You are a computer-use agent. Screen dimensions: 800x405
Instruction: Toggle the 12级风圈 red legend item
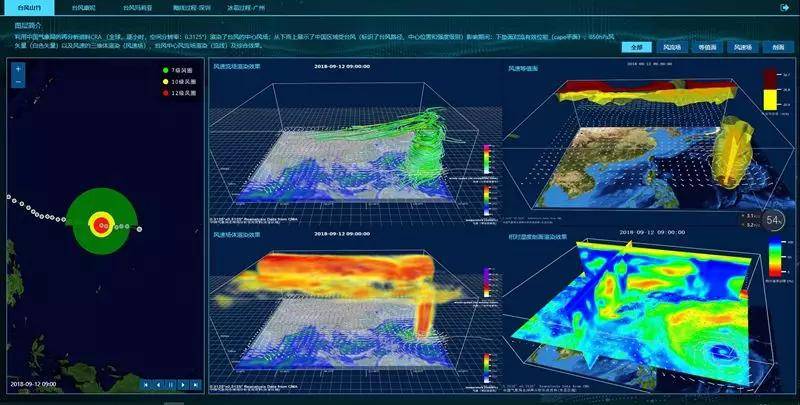[x=176, y=93]
